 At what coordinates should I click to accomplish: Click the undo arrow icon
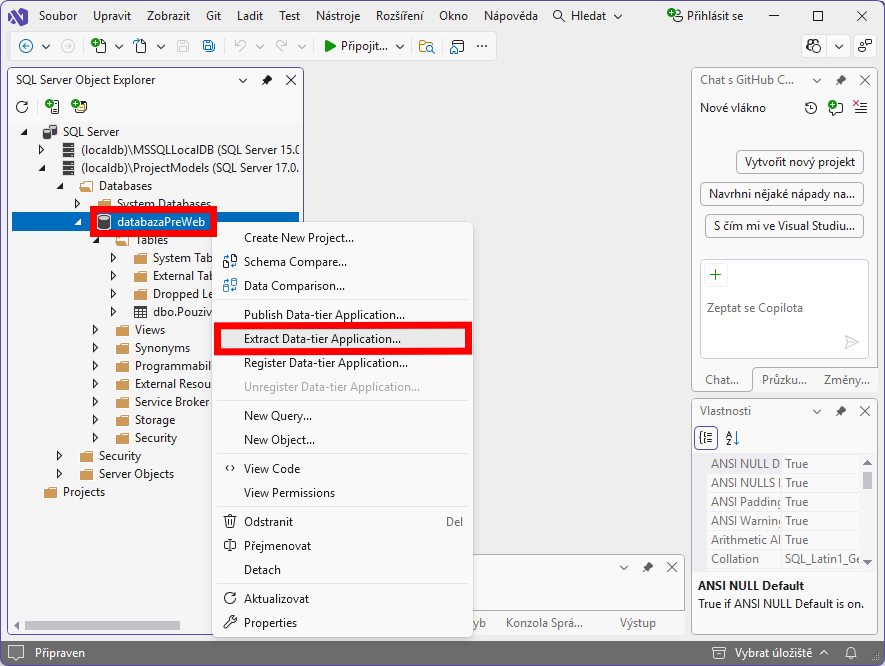pos(240,46)
